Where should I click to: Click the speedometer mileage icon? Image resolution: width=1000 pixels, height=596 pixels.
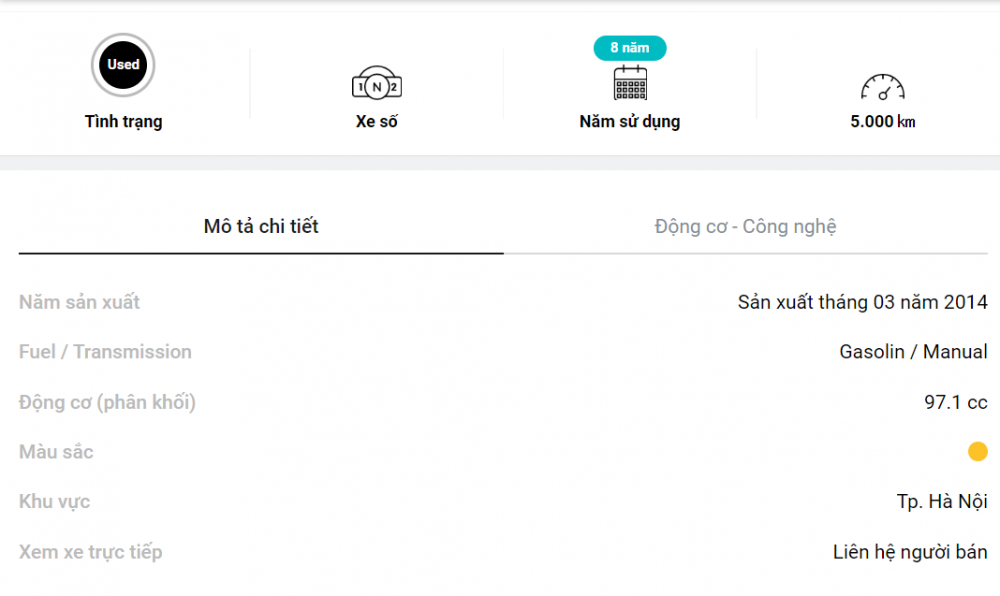click(x=883, y=87)
